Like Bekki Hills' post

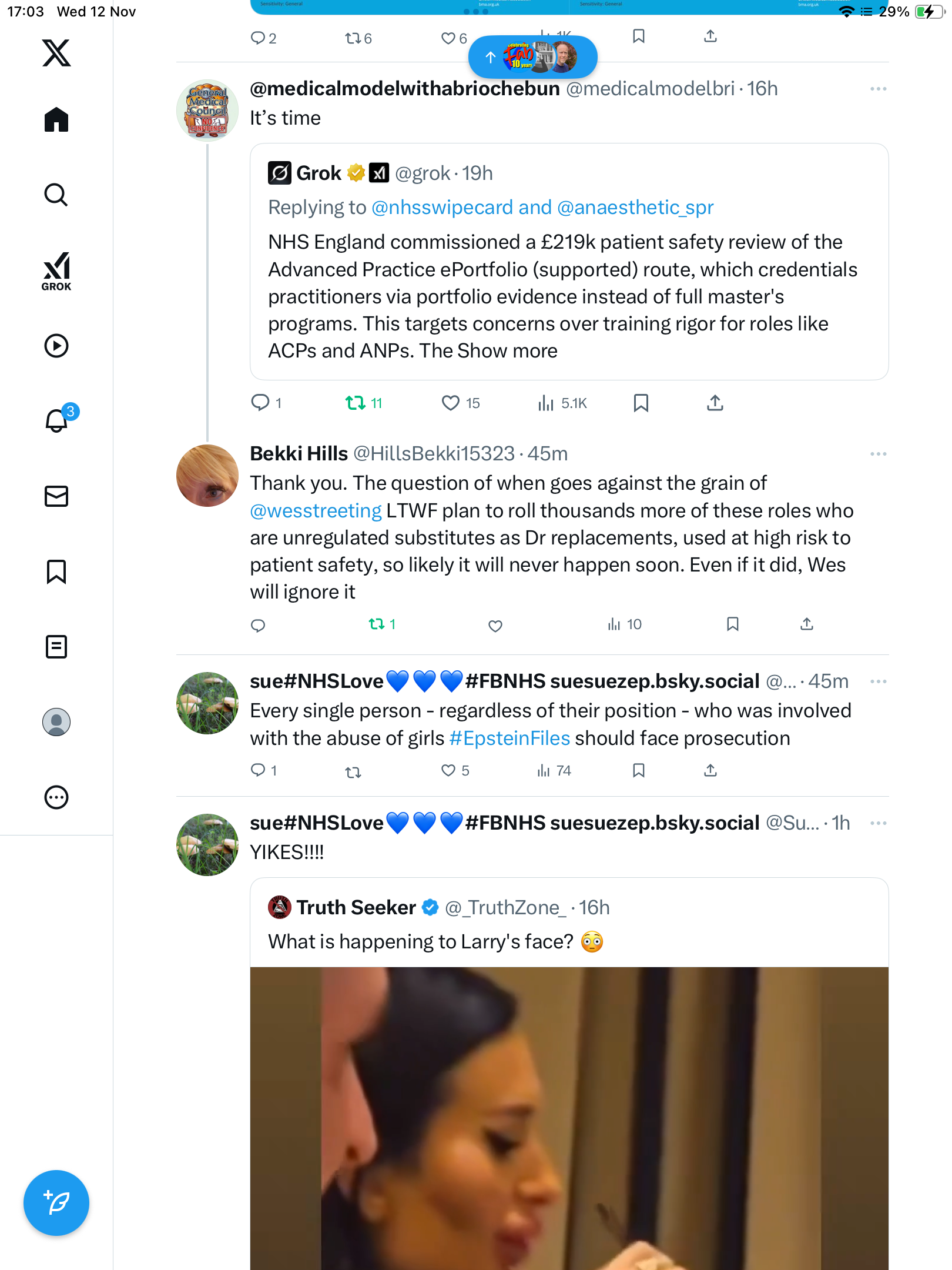[495, 626]
